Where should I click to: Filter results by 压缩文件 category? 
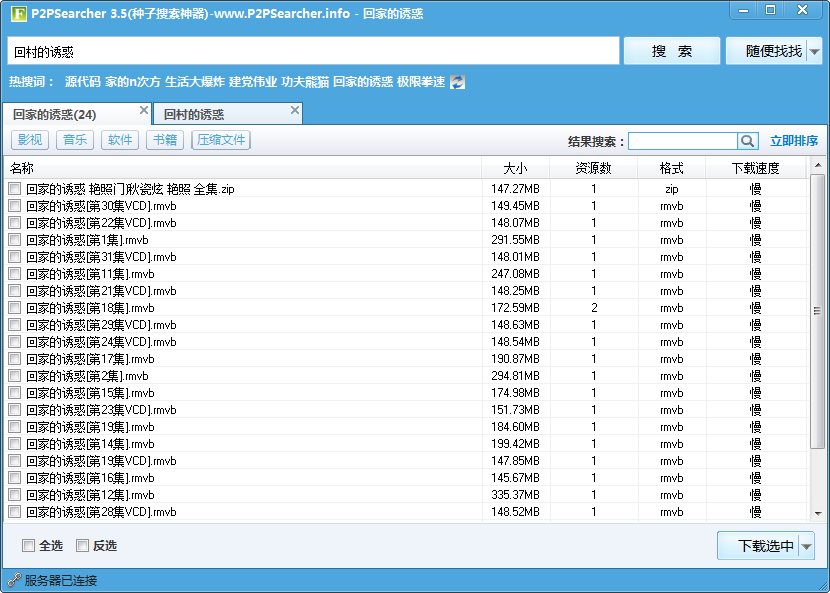click(x=221, y=140)
